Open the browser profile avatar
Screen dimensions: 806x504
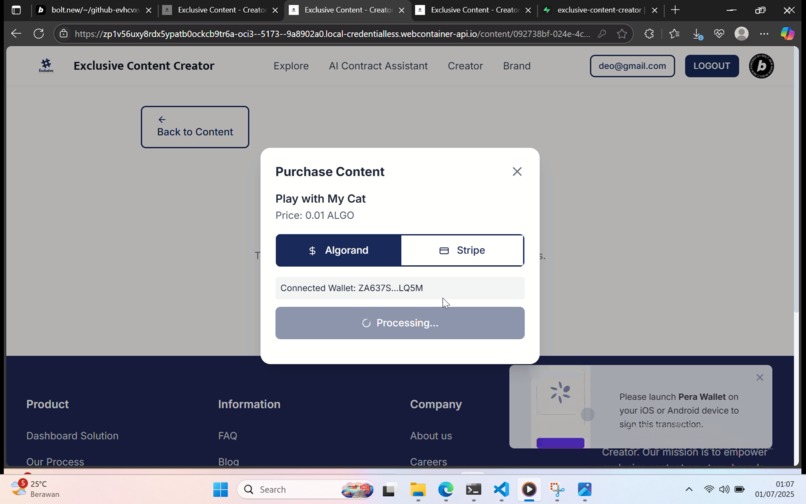point(741,34)
